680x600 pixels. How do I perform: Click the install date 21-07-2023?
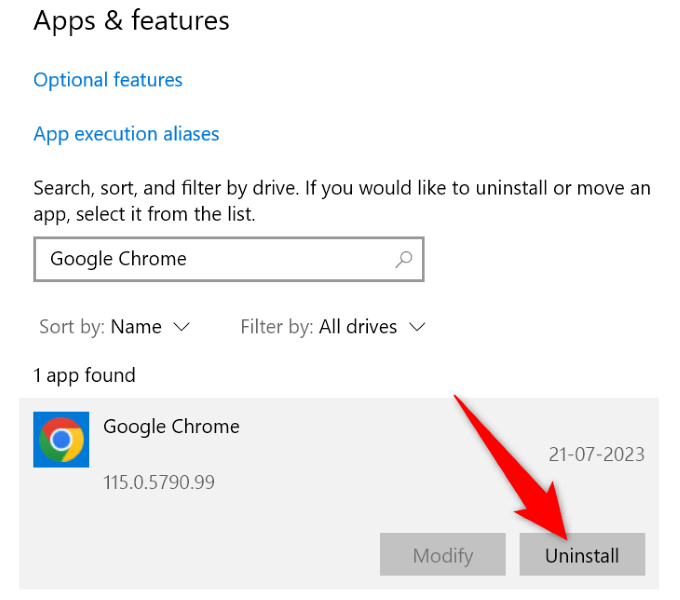596,455
